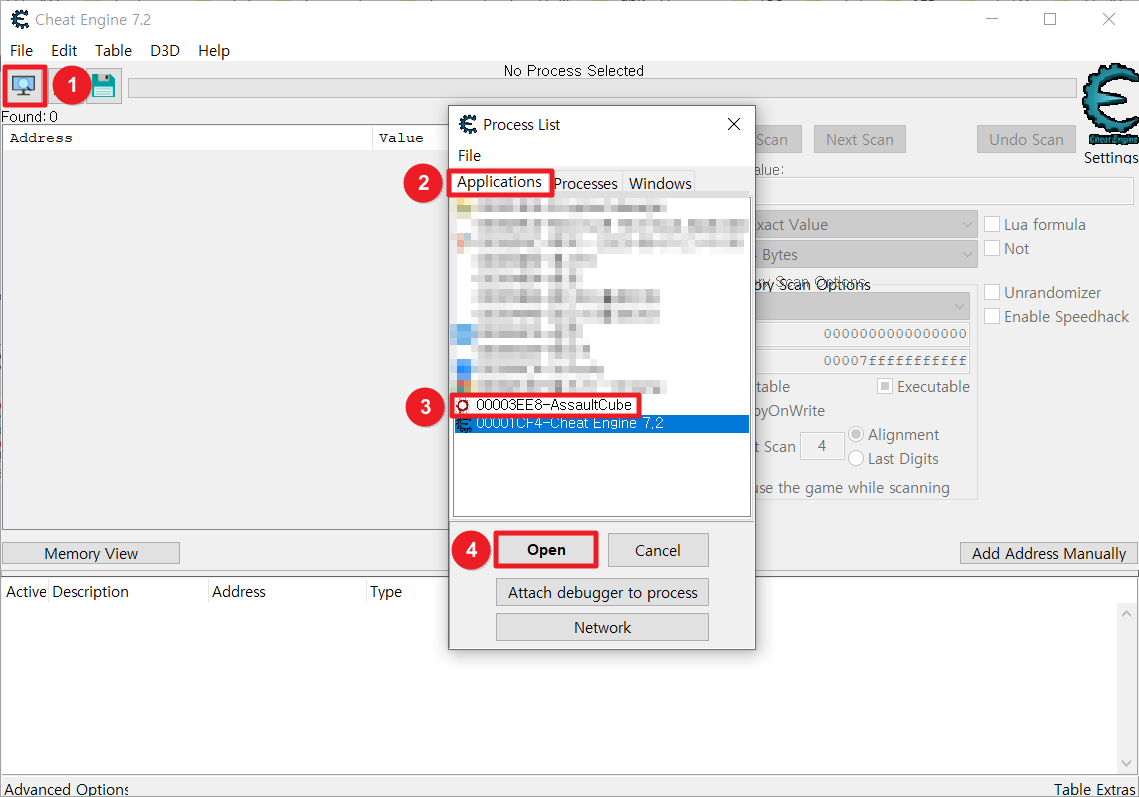This screenshot has width=1139, height=797.
Task: Select the Alignment radio button
Action: (856, 434)
